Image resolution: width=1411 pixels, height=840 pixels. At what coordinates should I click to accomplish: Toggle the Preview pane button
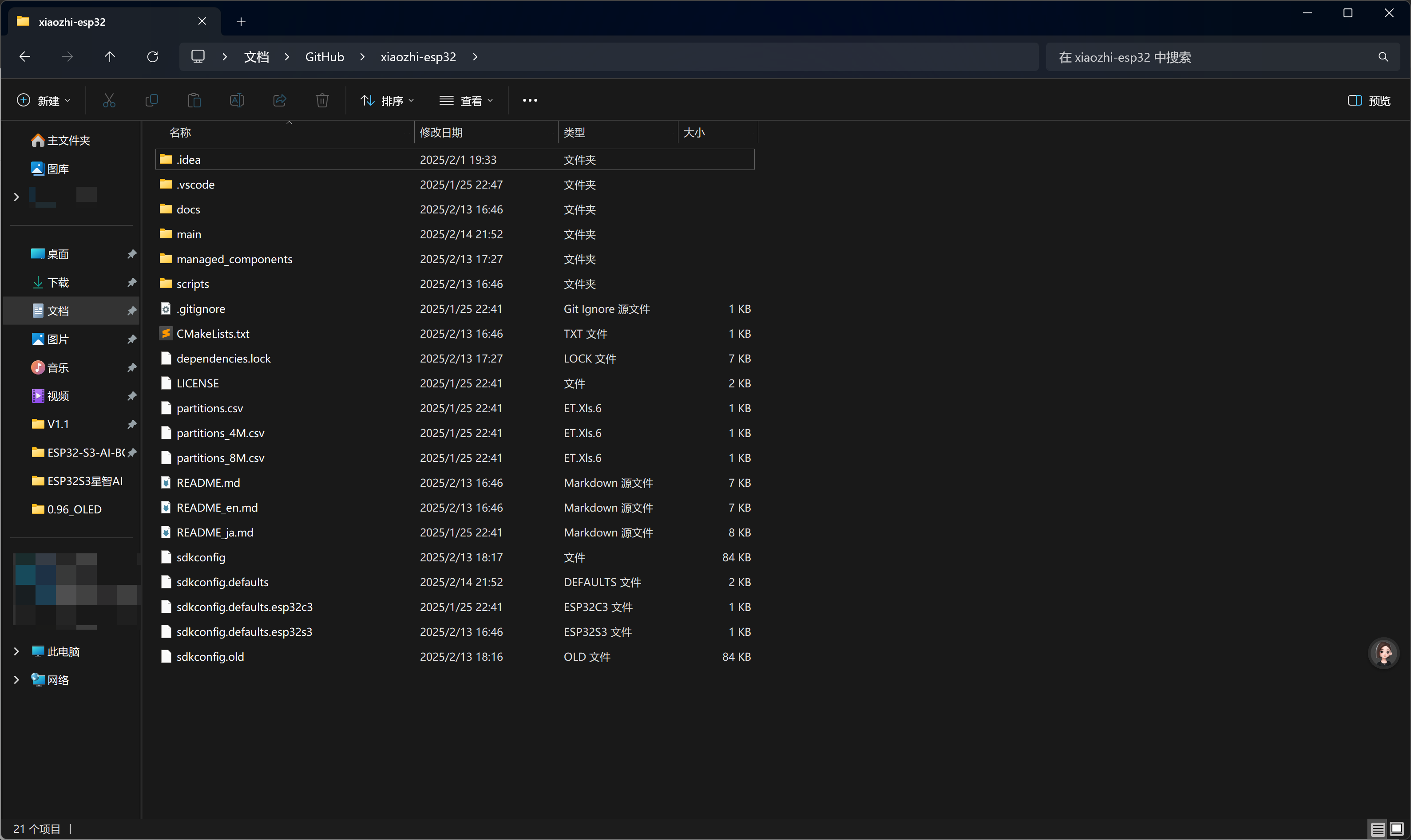click(x=1368, y=101)
